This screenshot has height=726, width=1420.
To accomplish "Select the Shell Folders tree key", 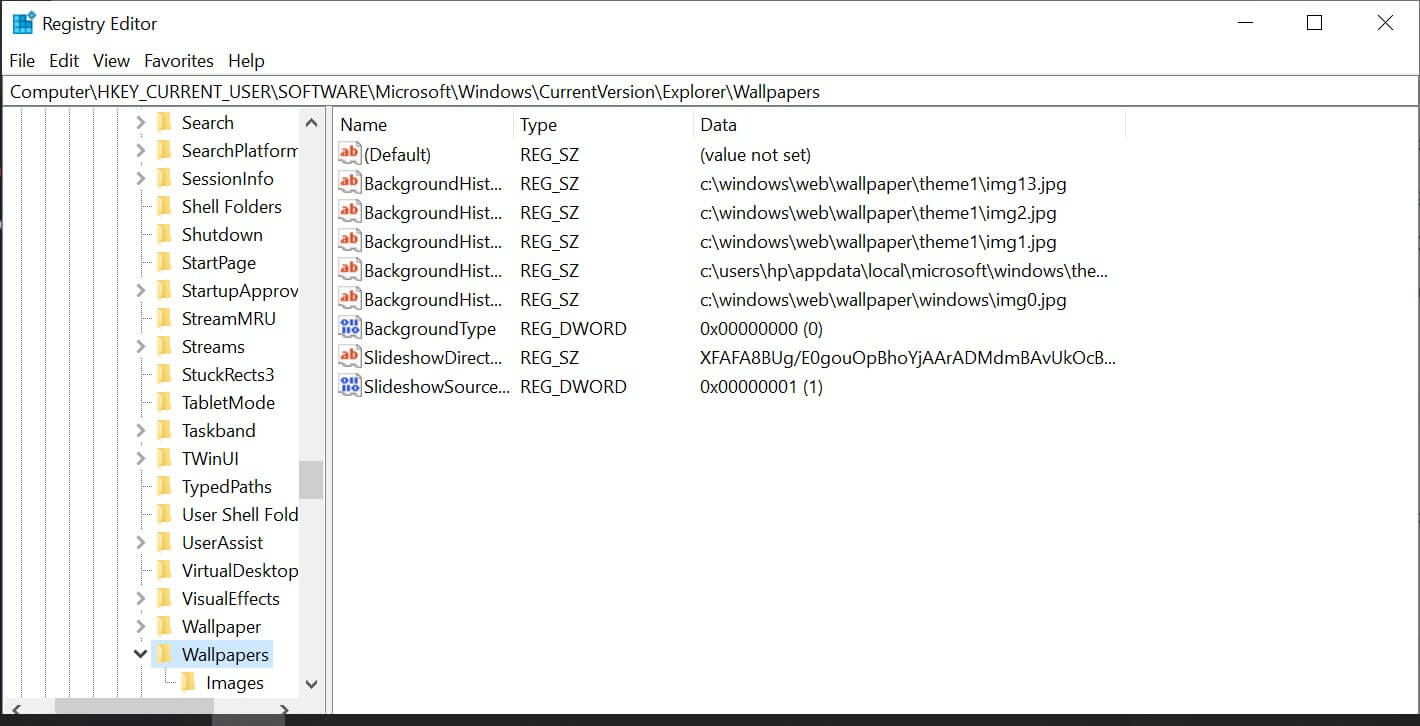I will tap(231, 207).
